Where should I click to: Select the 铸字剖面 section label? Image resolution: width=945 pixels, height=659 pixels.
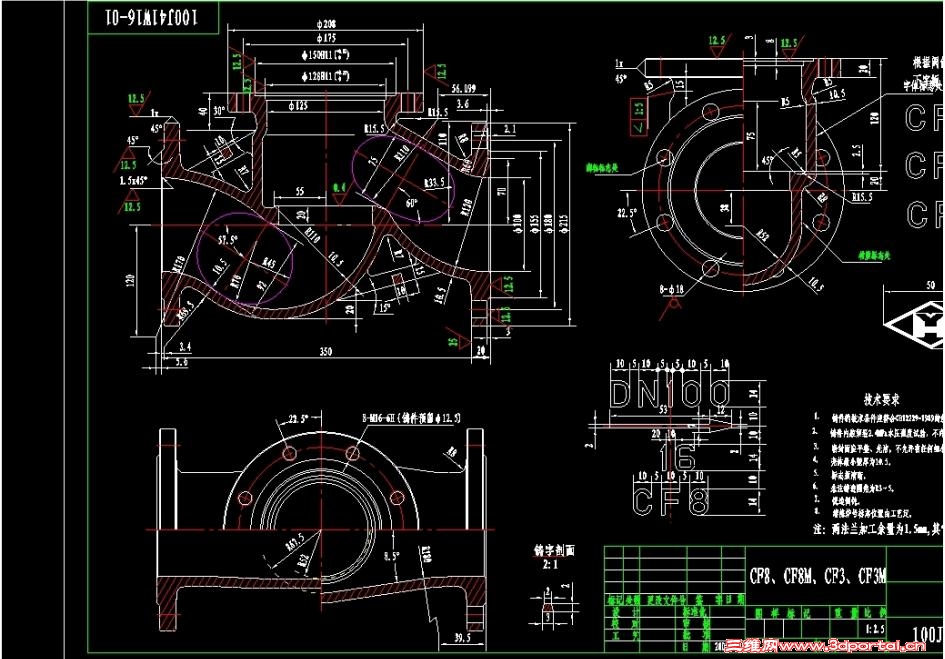[x=554, y=550]
